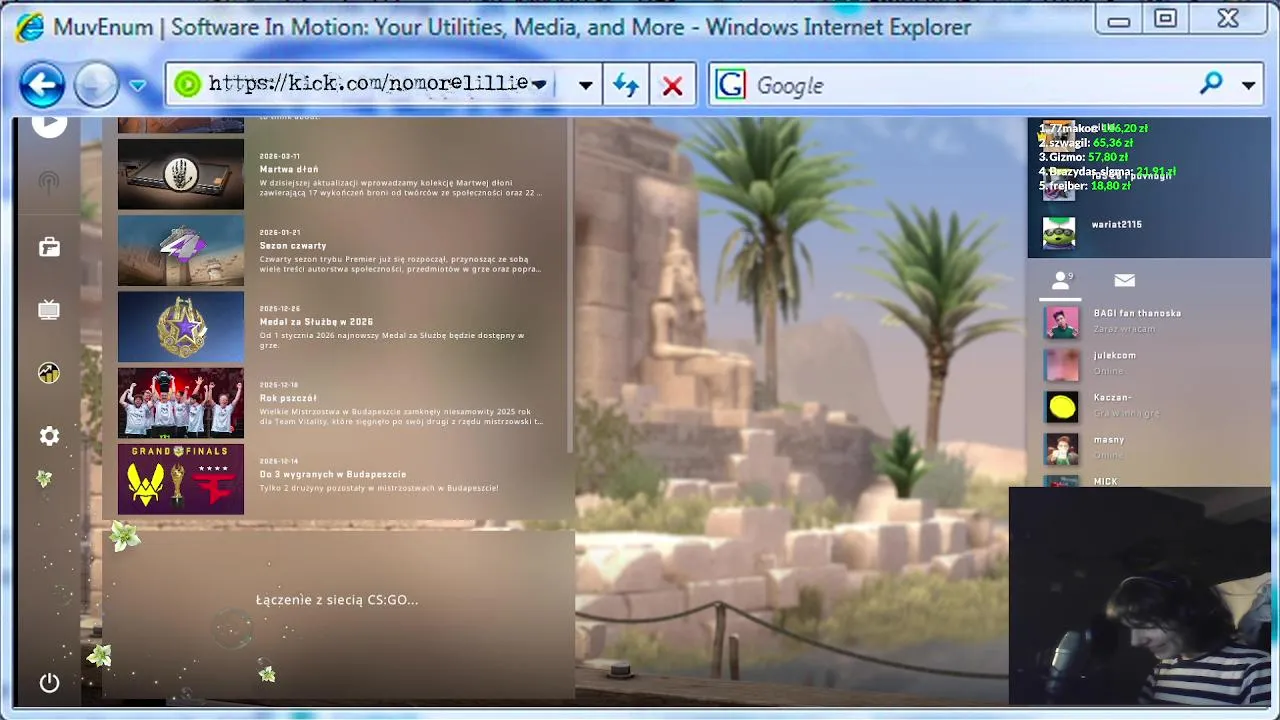Open the Grand Finals news thumbnail
The height and width of the screenshot is (720, 1280).
(x=181, y=479)
